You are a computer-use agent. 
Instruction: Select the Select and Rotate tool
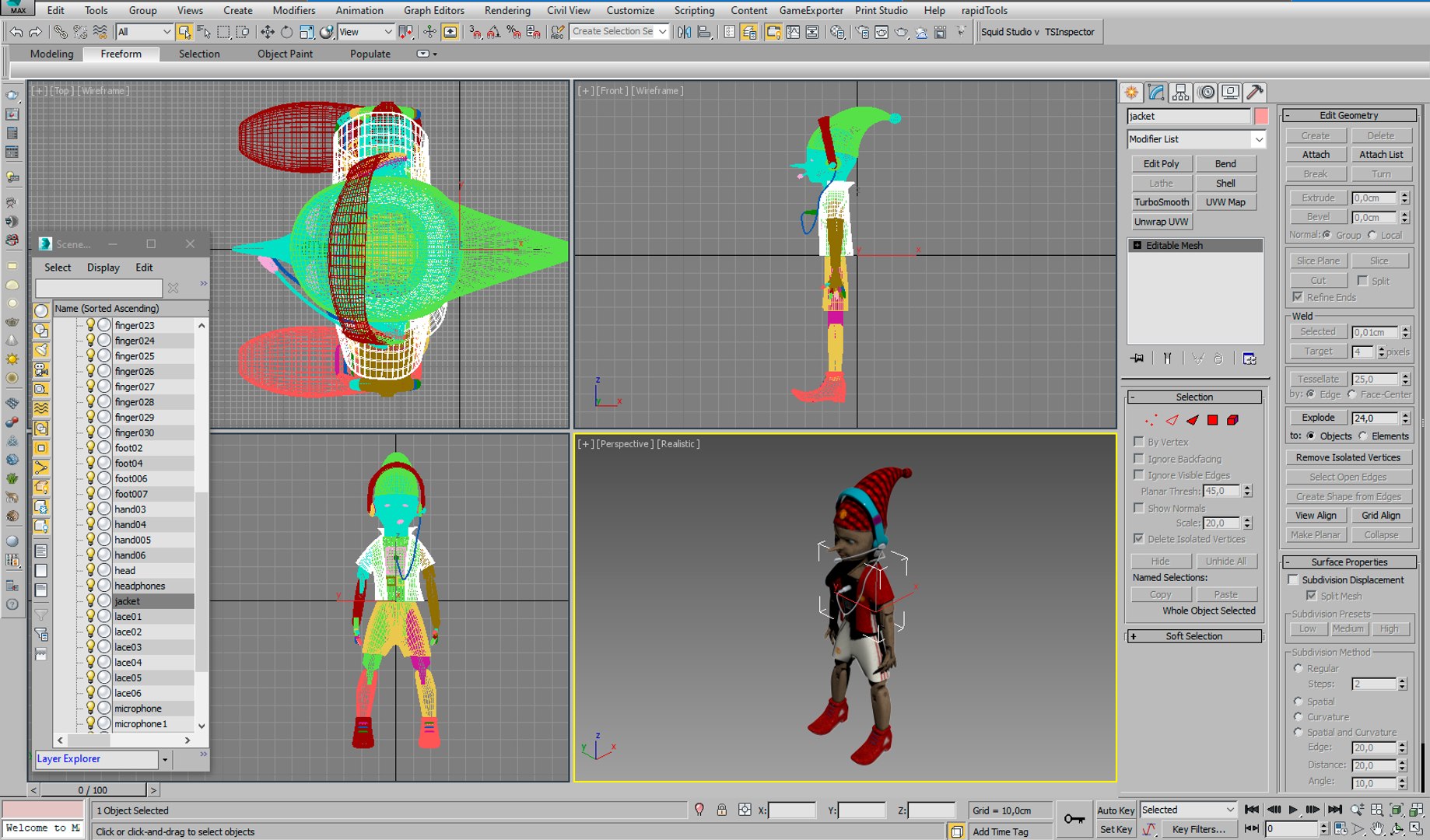pos(286,32)
